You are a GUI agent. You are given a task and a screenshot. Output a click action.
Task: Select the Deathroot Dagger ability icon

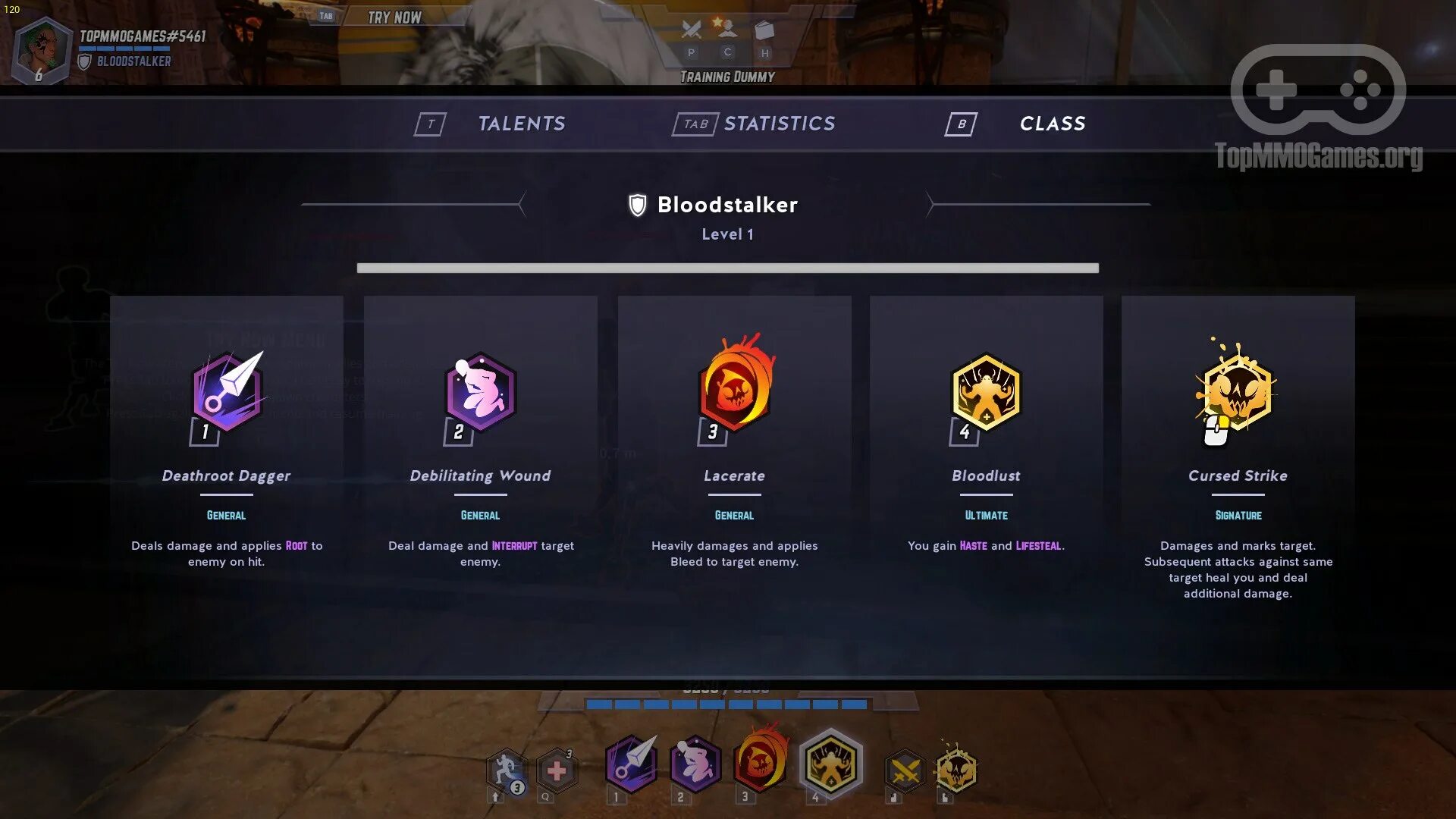tap(227, 392)
